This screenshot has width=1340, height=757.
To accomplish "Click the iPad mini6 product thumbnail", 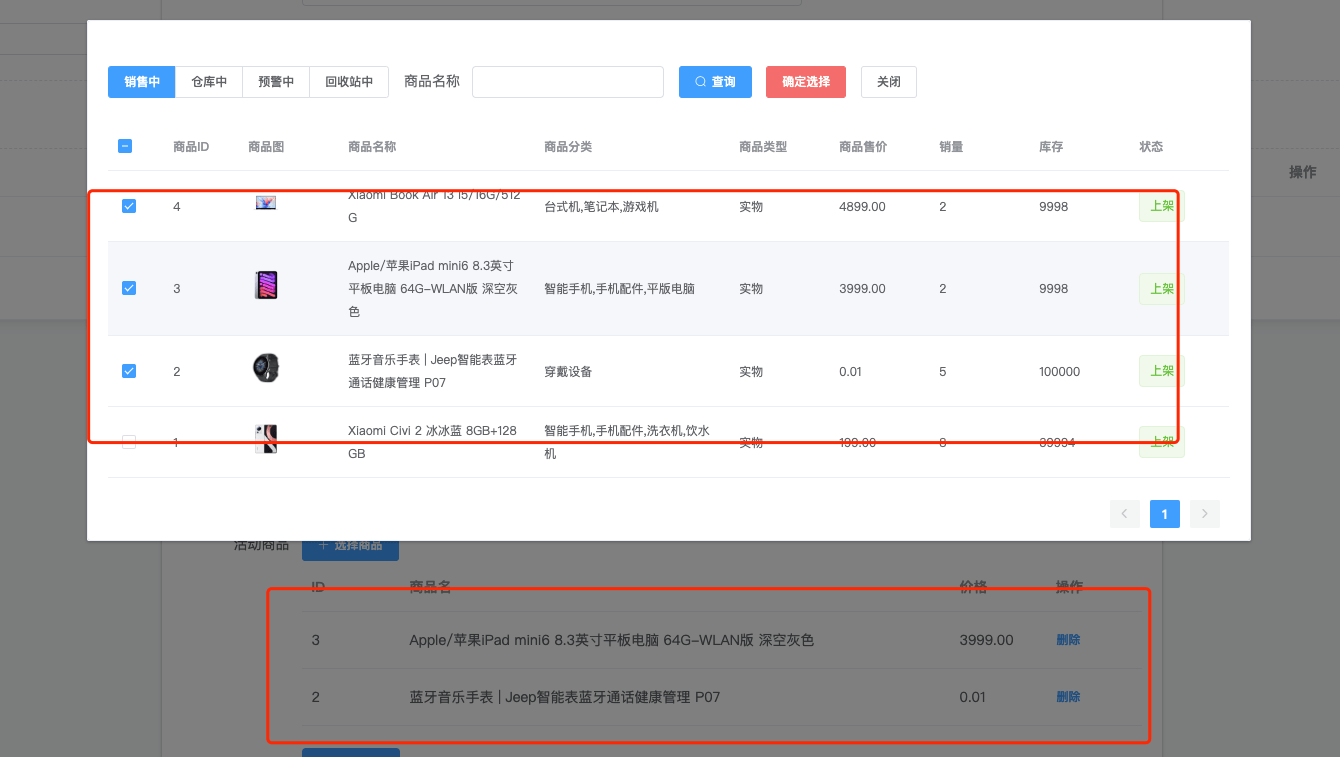I will 266,286.
